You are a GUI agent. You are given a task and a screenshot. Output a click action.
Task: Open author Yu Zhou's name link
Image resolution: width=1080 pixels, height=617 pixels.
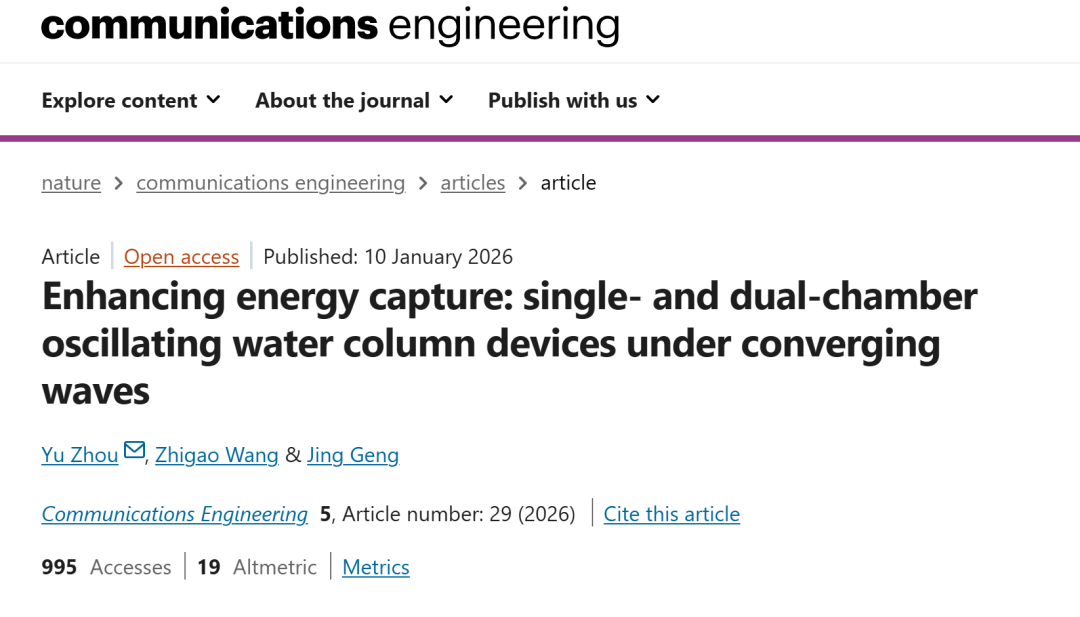click(x=80, y=455)
